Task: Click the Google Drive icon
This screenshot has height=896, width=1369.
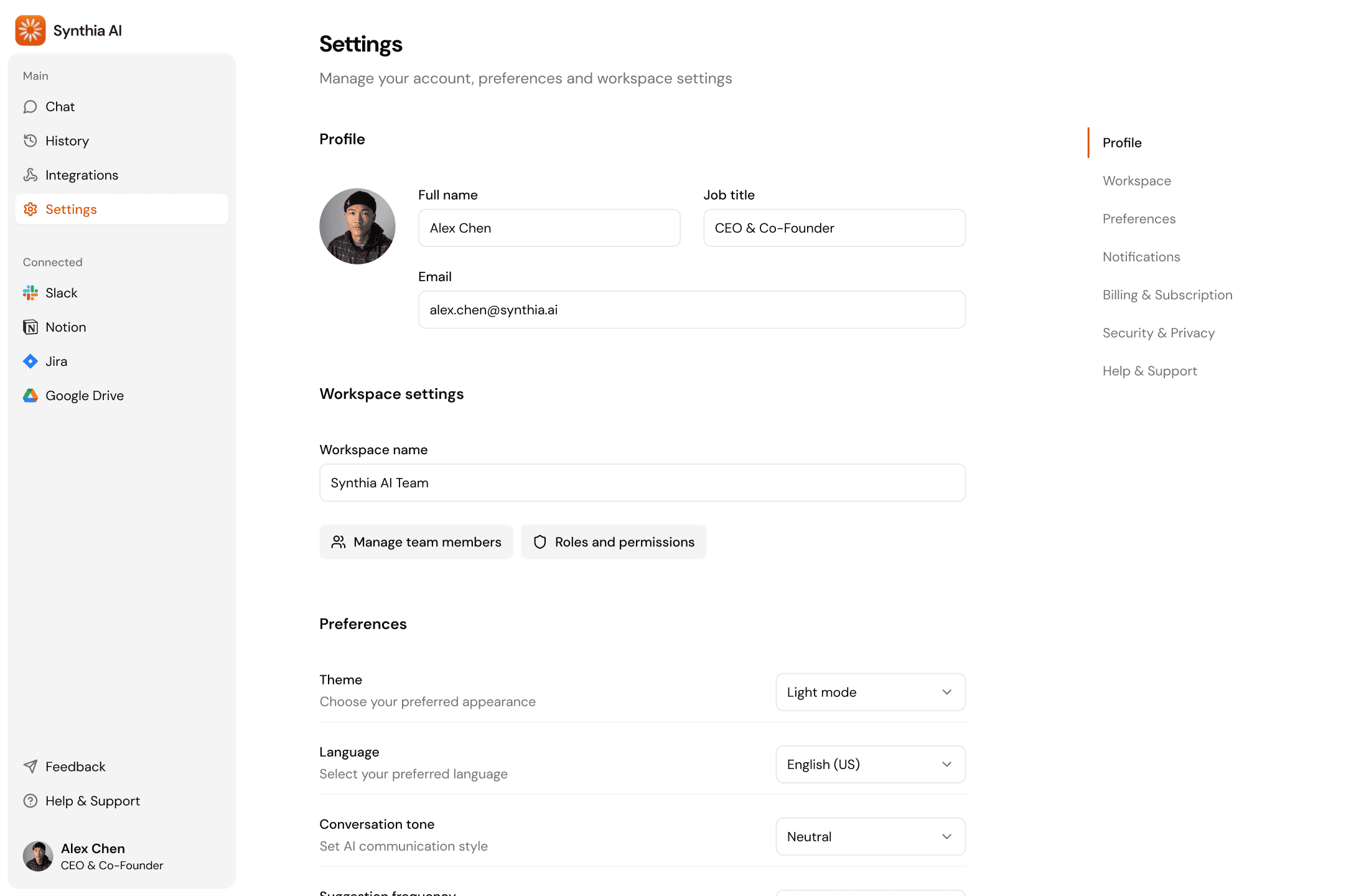Action: pos(30,395)
